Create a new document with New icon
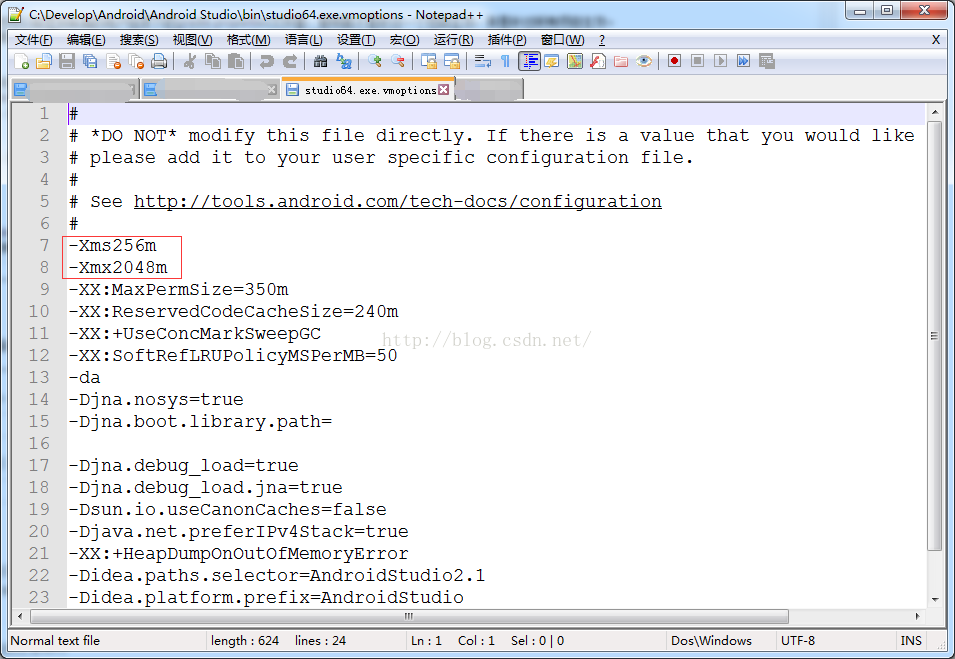The width and height of the screenshot is (955, 659). tap(21, 61)
